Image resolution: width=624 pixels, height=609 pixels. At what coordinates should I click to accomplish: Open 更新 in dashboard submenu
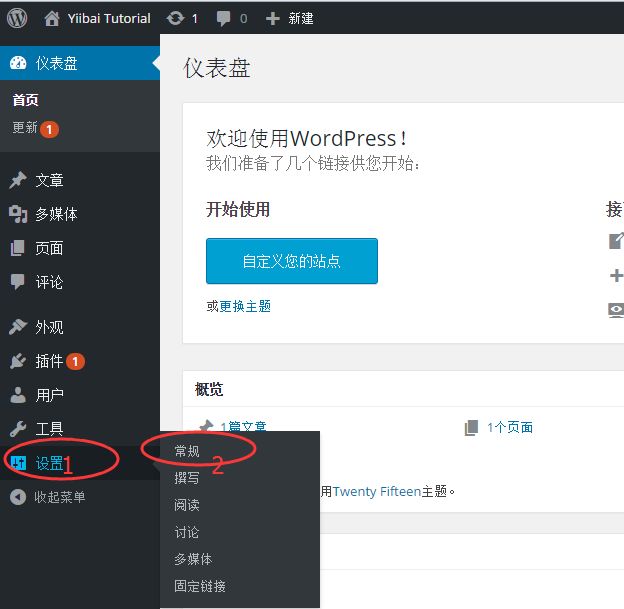25,127
